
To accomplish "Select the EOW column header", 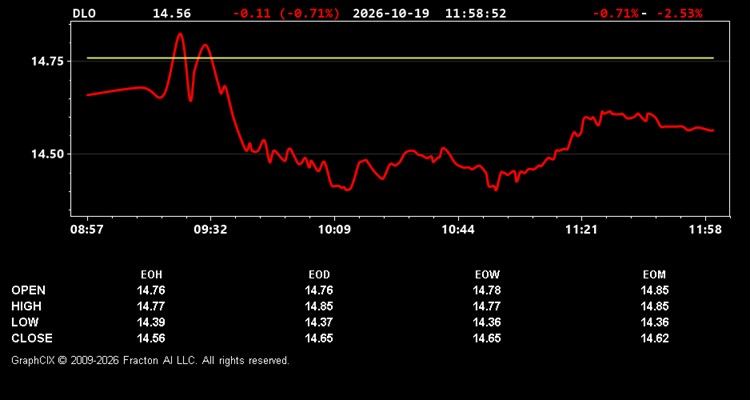I will (x=487, y=275).
